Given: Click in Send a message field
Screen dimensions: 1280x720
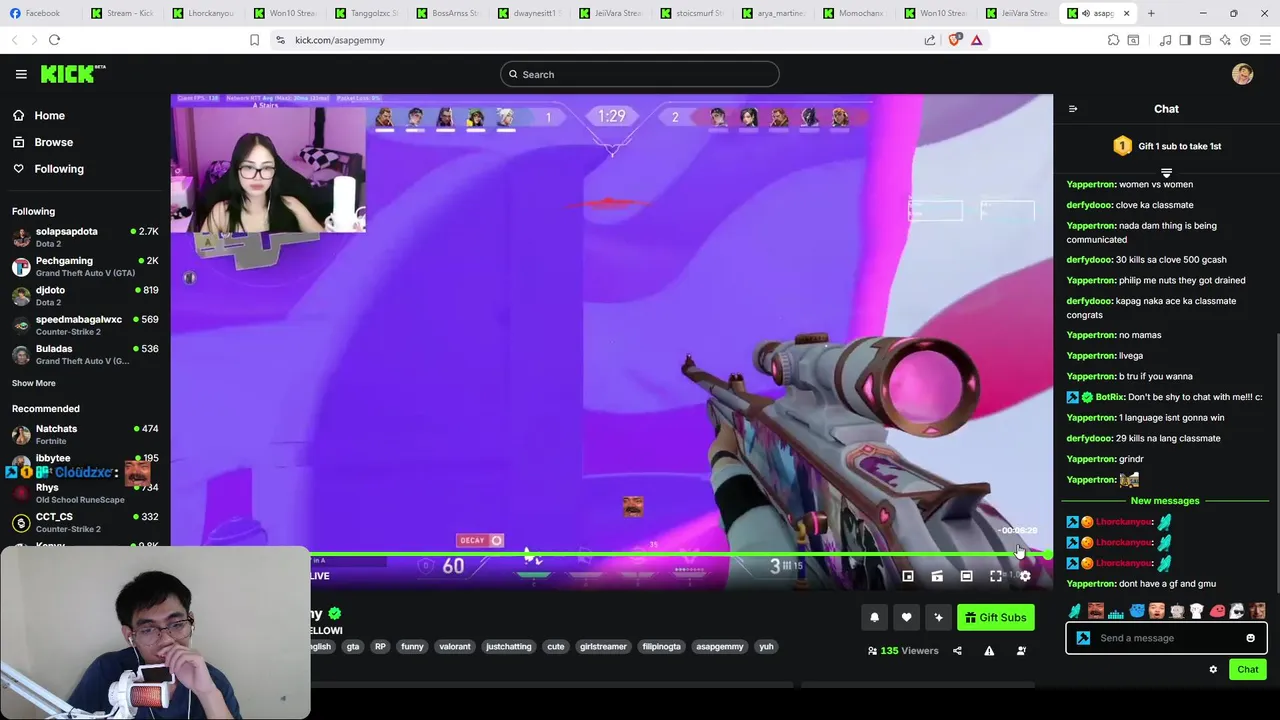Looking at the screenshot, I should coord(1165,638).
